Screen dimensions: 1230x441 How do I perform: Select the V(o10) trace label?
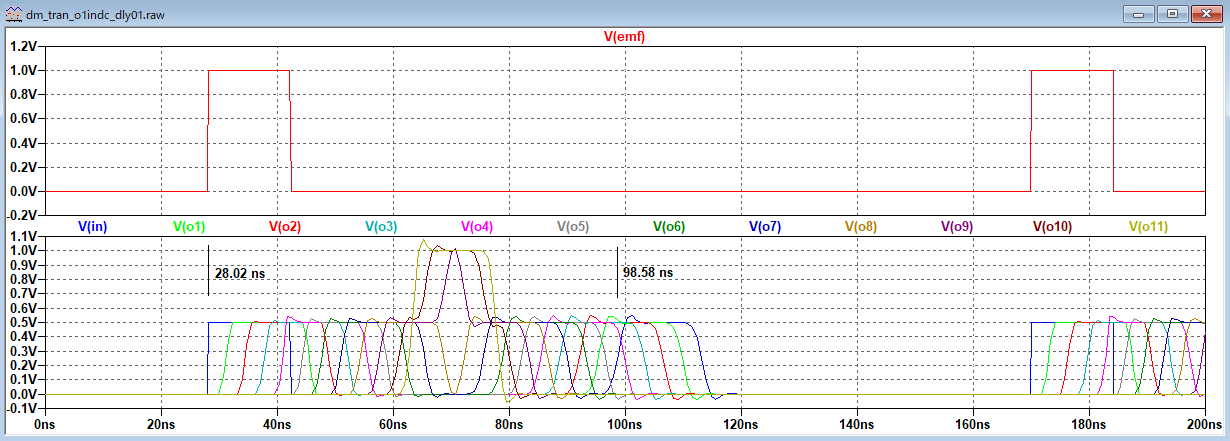(1053, 227)
